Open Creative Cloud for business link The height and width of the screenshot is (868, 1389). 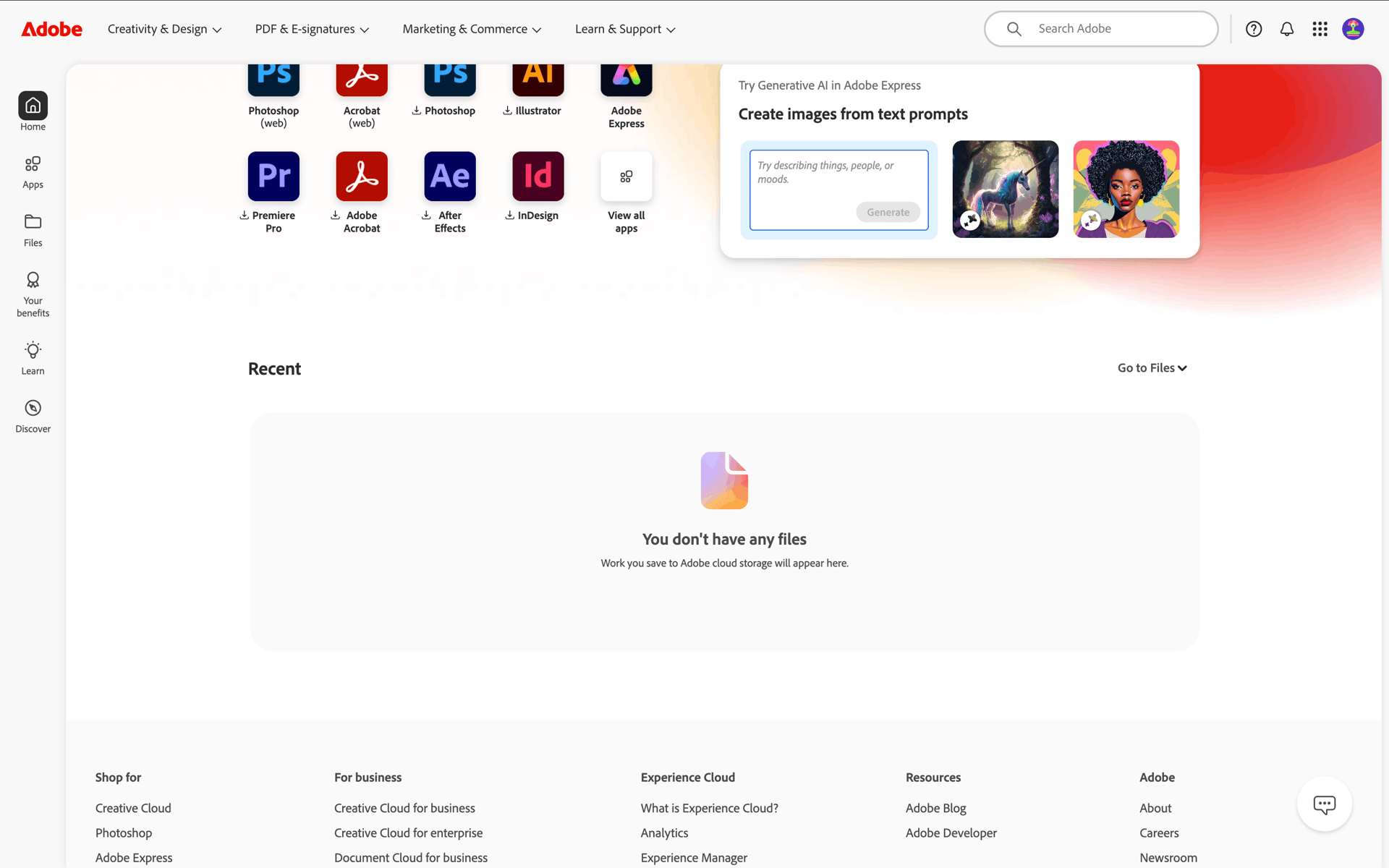click(x=404, y=808)
